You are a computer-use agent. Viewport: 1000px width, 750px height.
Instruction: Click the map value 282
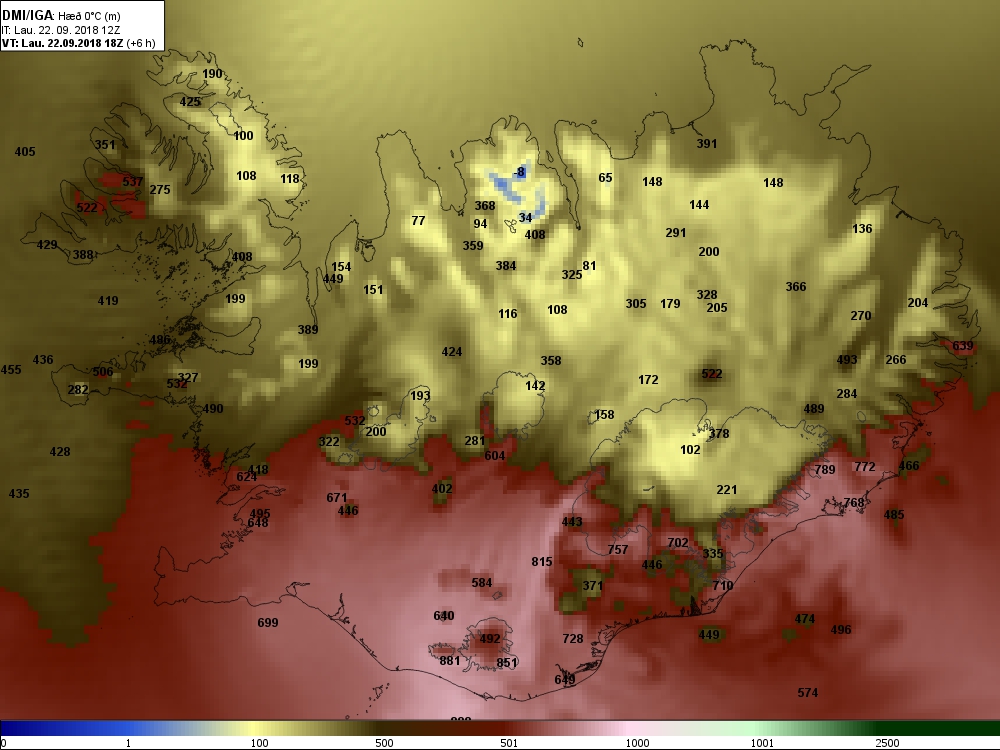[x=78, y=389]
